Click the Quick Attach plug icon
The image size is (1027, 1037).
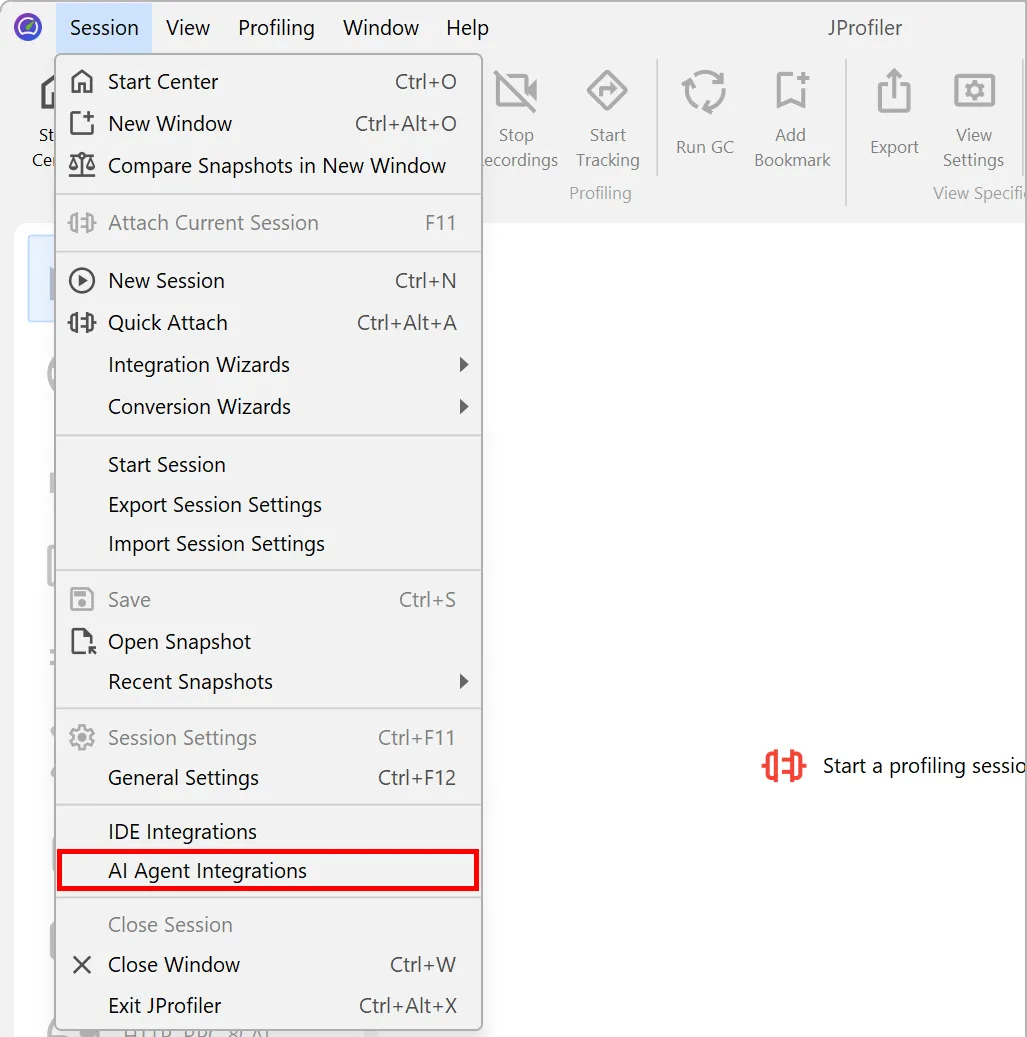82,323
